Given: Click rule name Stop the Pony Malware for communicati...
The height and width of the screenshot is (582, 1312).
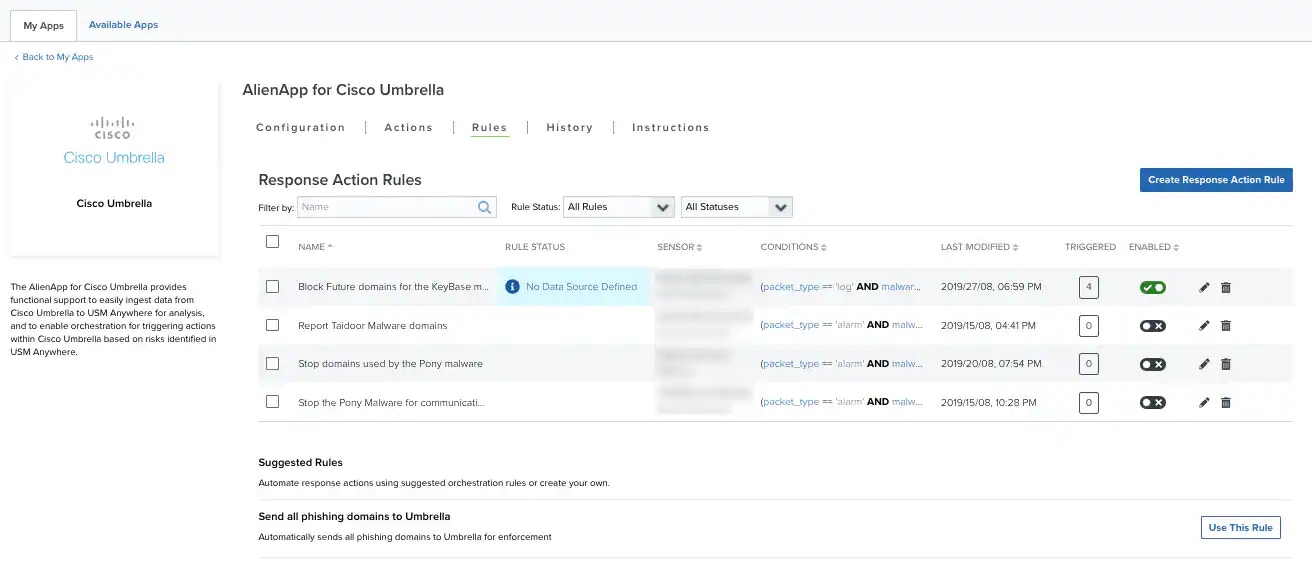Looking at the screenshot, I should 392,402.
